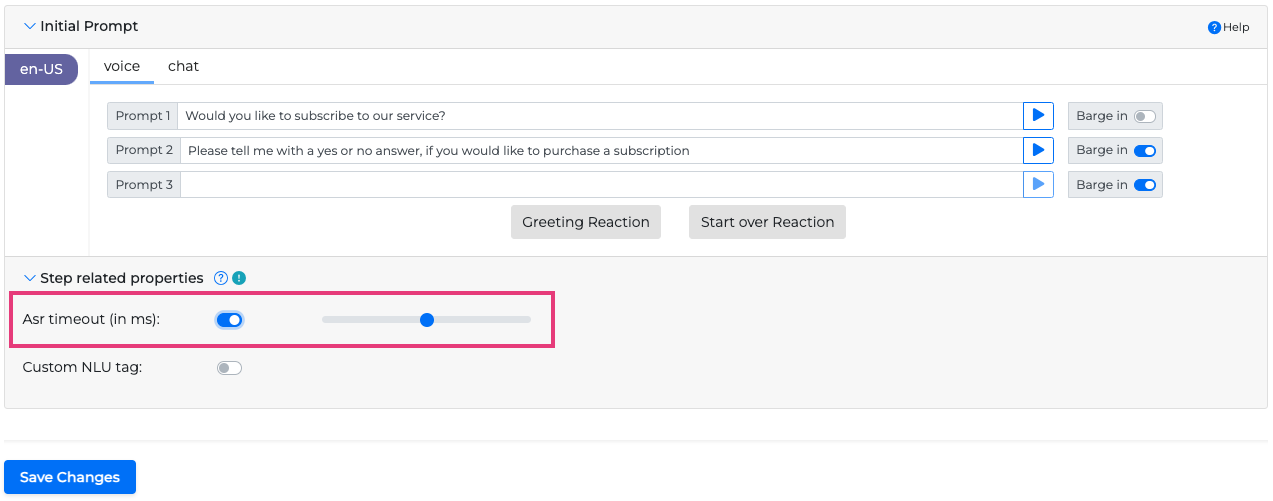Image resolution: width=1273 pixels, height=501 pixels.
Task: Click into the empty Prompt 3 text field
Action: coord(600,185)
